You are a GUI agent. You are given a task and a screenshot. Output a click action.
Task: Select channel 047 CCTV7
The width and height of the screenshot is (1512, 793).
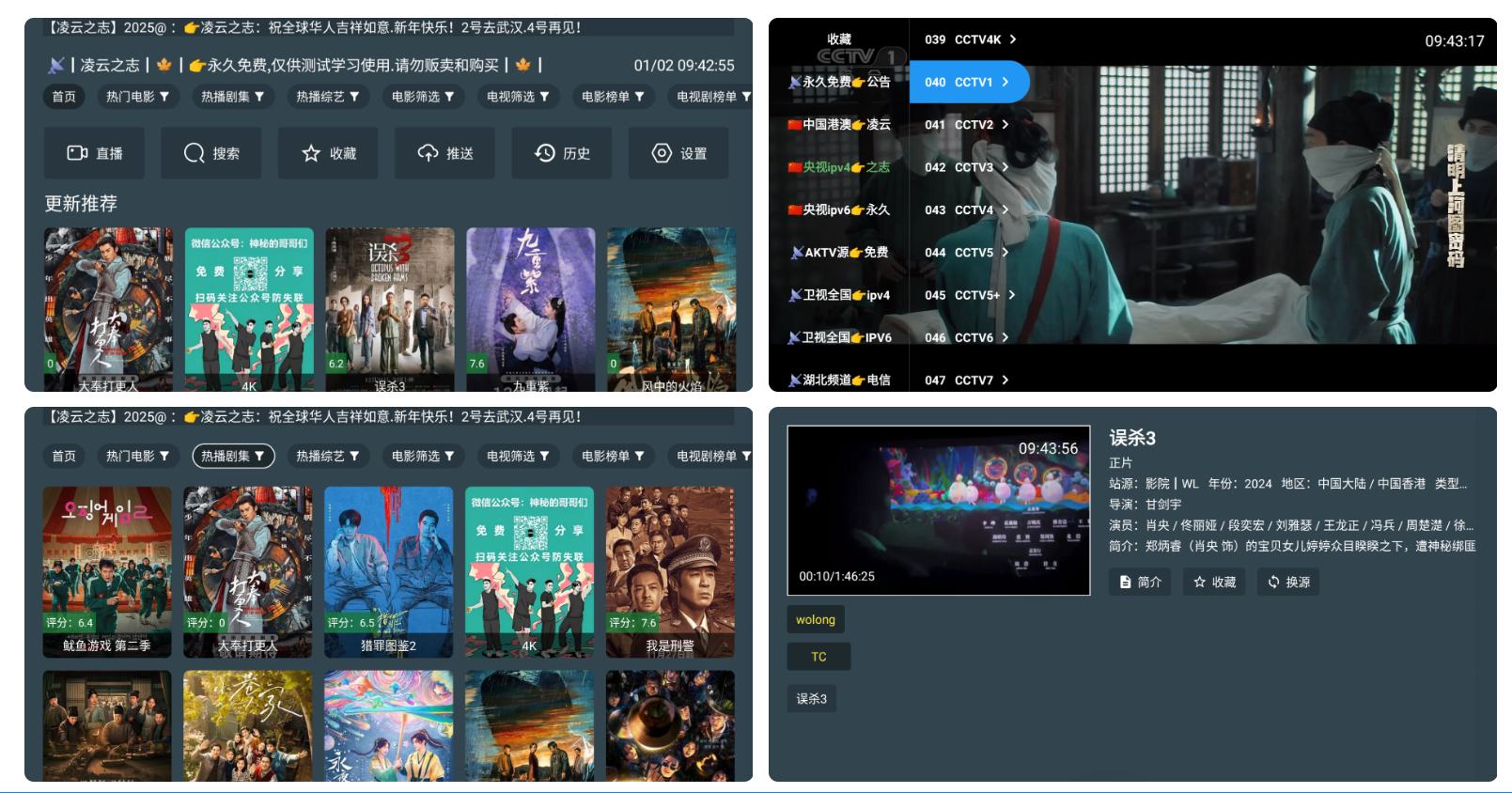click(971, 381)
